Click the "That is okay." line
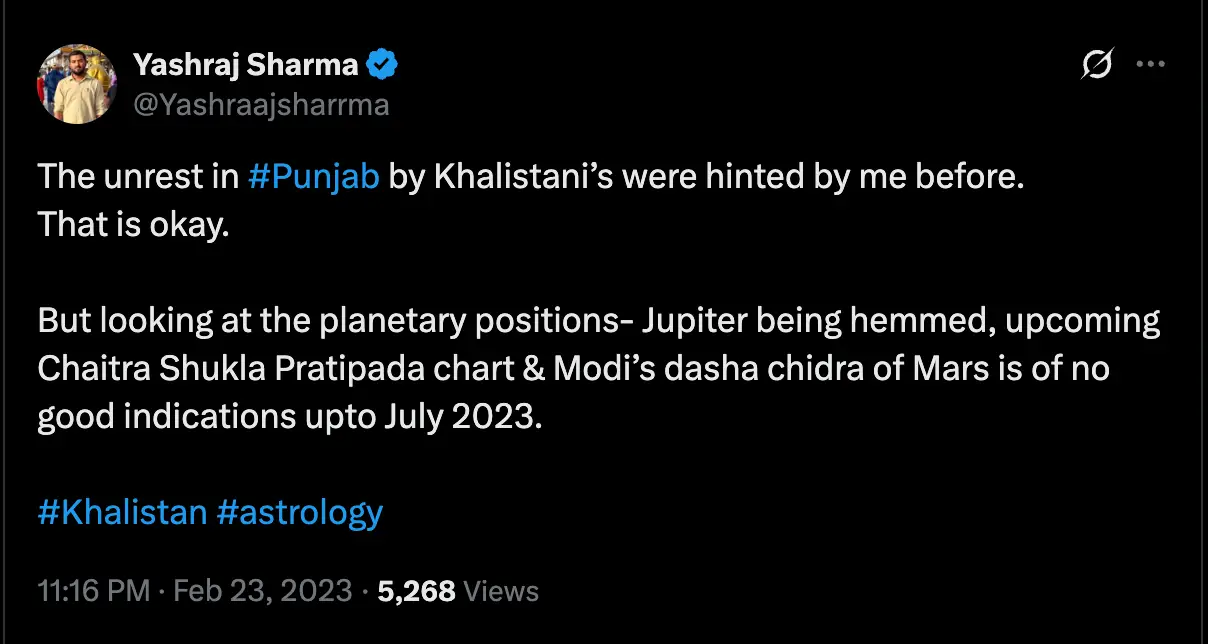Screen dimensions: 1208x644 click(x=133, y=225)
